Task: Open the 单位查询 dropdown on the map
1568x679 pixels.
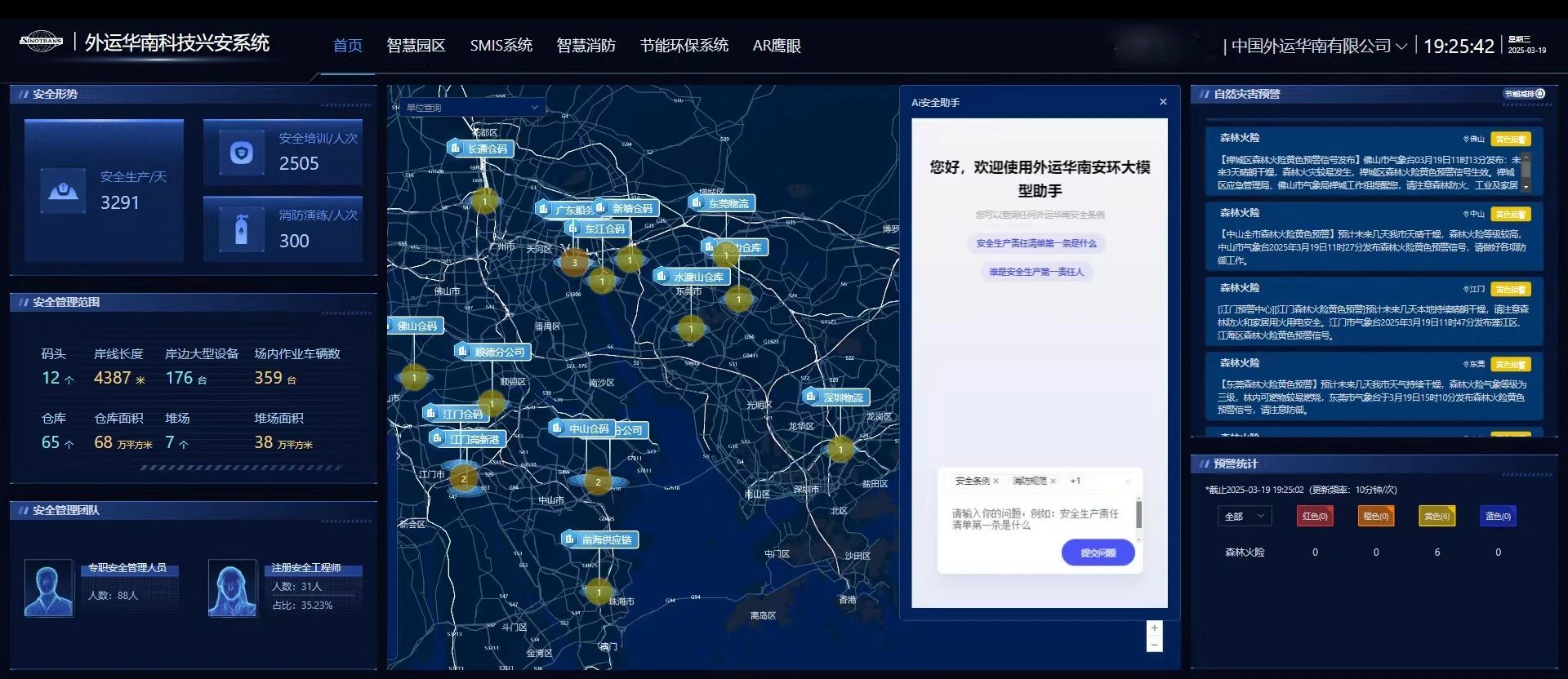Action: coord(473,107)
